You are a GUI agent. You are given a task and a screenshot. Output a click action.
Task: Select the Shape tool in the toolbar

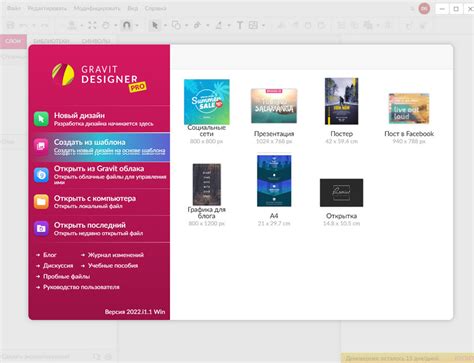tap(176, 25)
